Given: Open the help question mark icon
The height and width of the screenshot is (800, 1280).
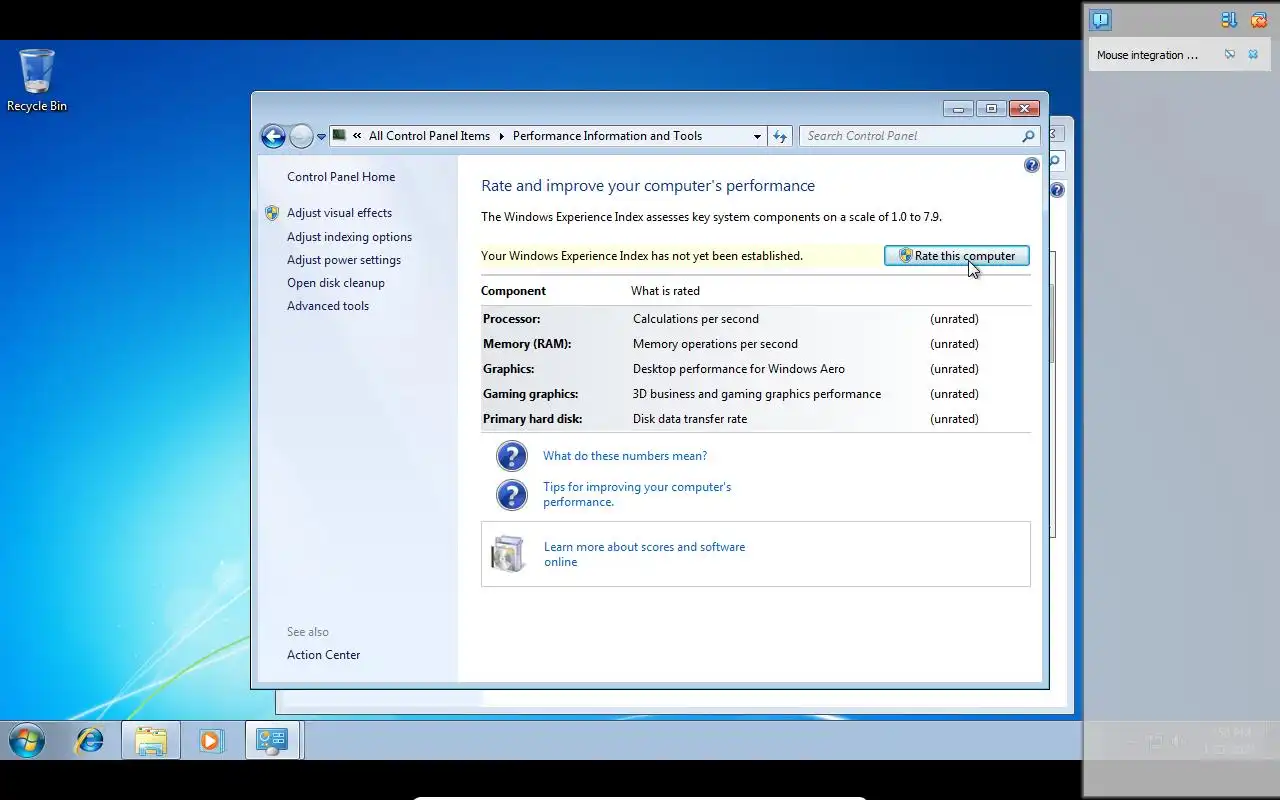Looking at the screenshot, I should pyautogui.click(x=1032, y=165).
